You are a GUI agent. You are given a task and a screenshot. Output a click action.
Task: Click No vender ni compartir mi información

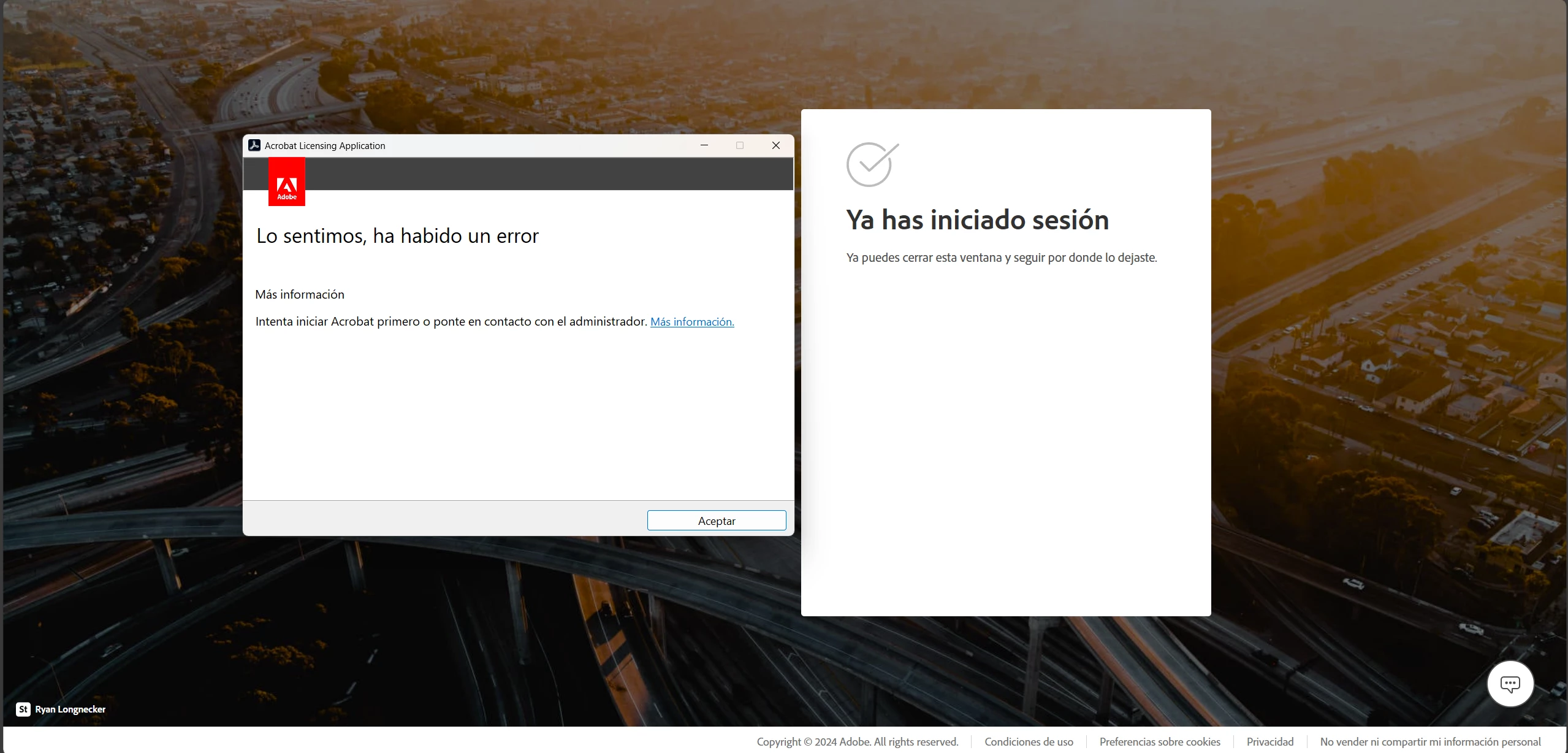point(1430,742)
